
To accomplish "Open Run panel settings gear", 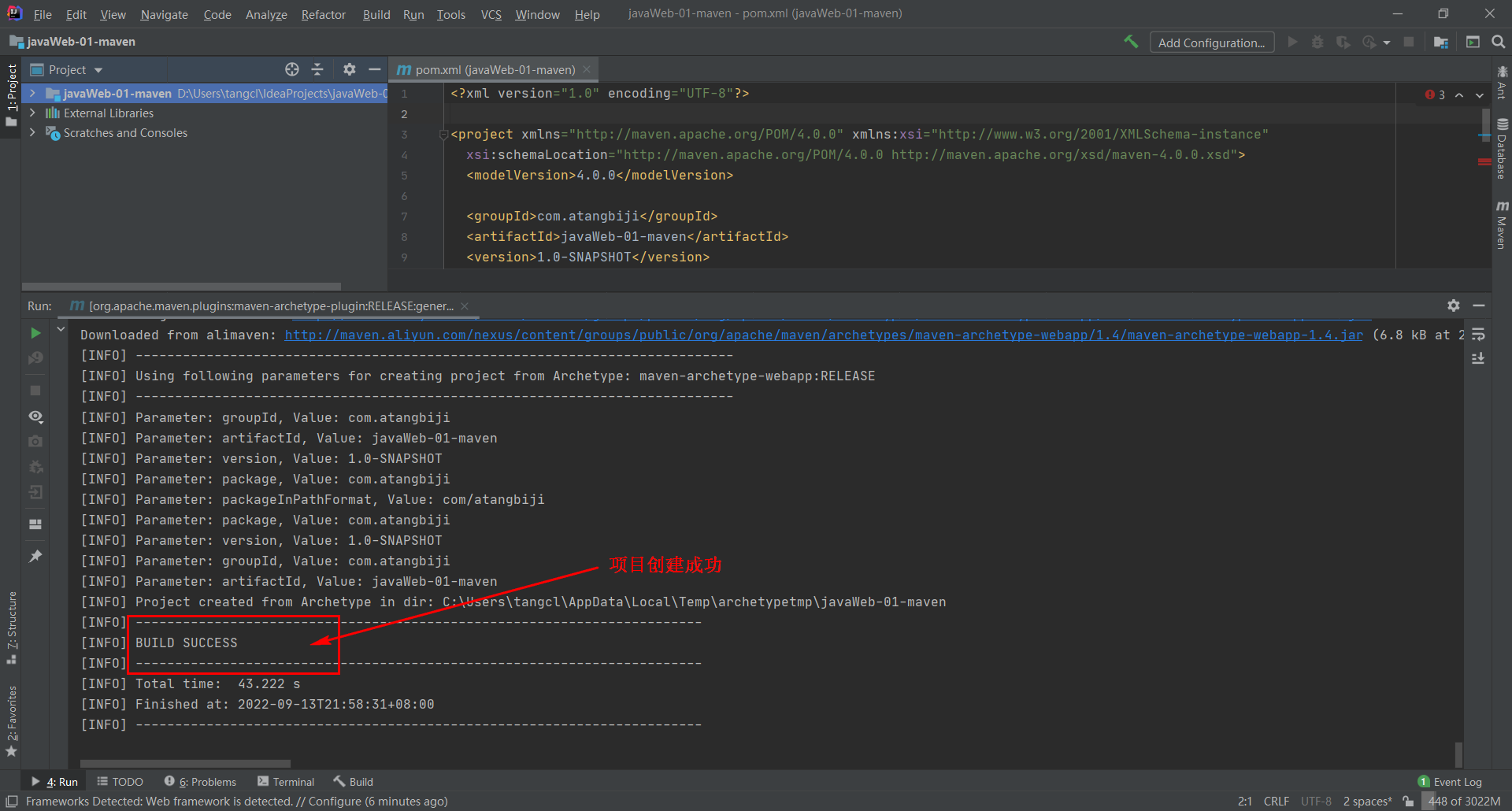I will [1454, 306].
